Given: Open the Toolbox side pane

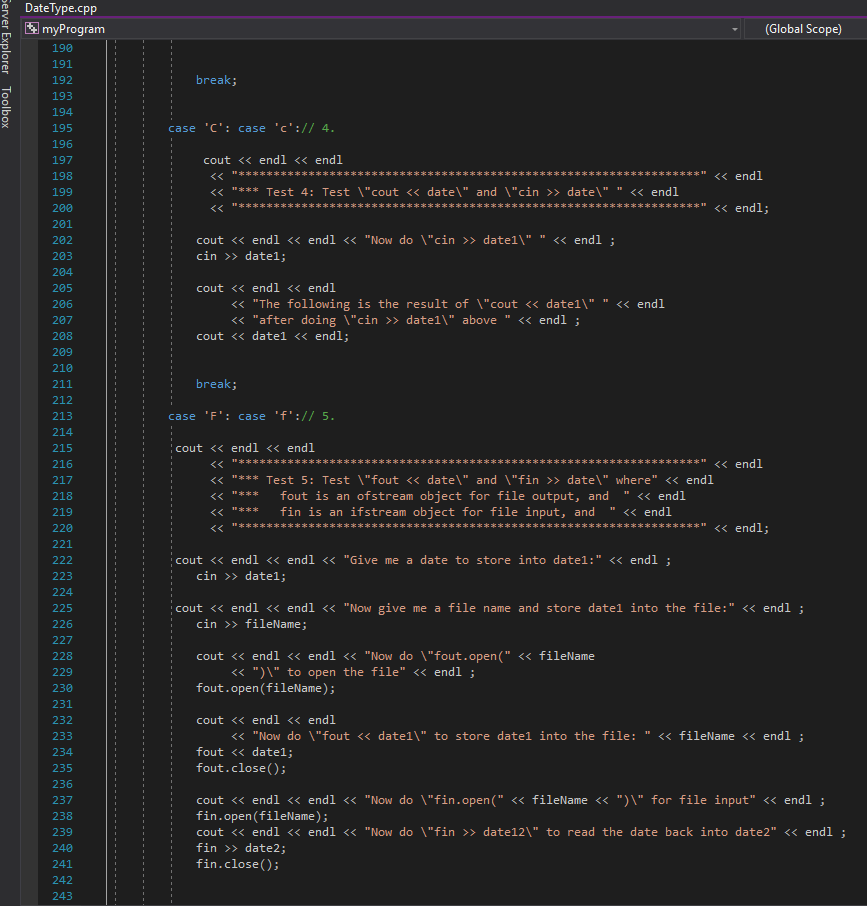Looking at the screenshot, I should 7,105.
